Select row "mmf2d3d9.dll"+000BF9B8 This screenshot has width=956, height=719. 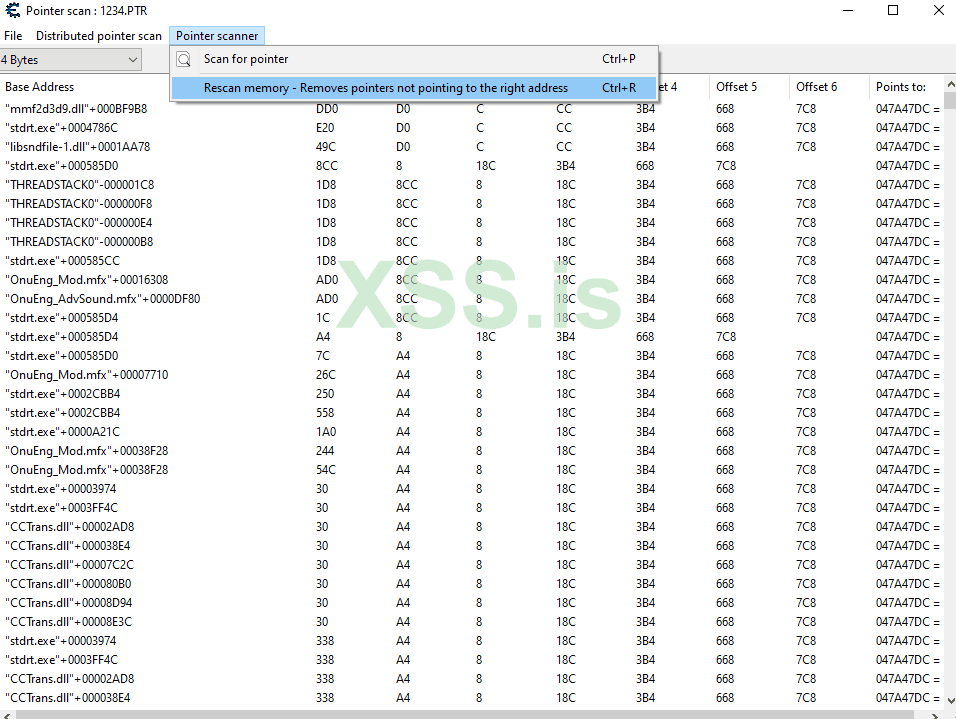click(x=472, y=109)
